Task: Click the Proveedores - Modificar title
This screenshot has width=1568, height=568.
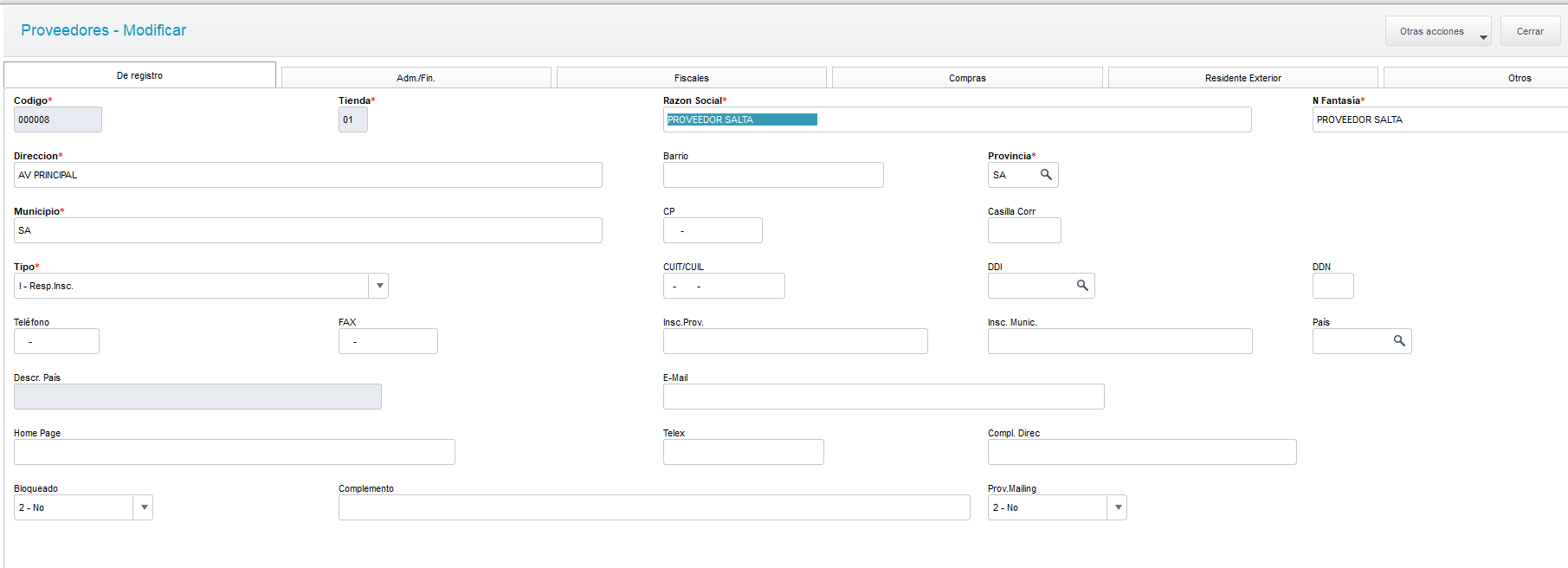Action: pyautogui.click(x=103, y=30)
